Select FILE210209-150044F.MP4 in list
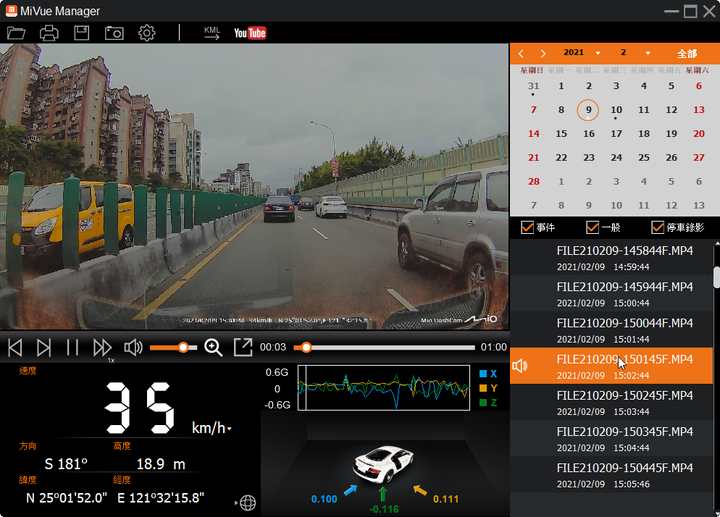 611,330
